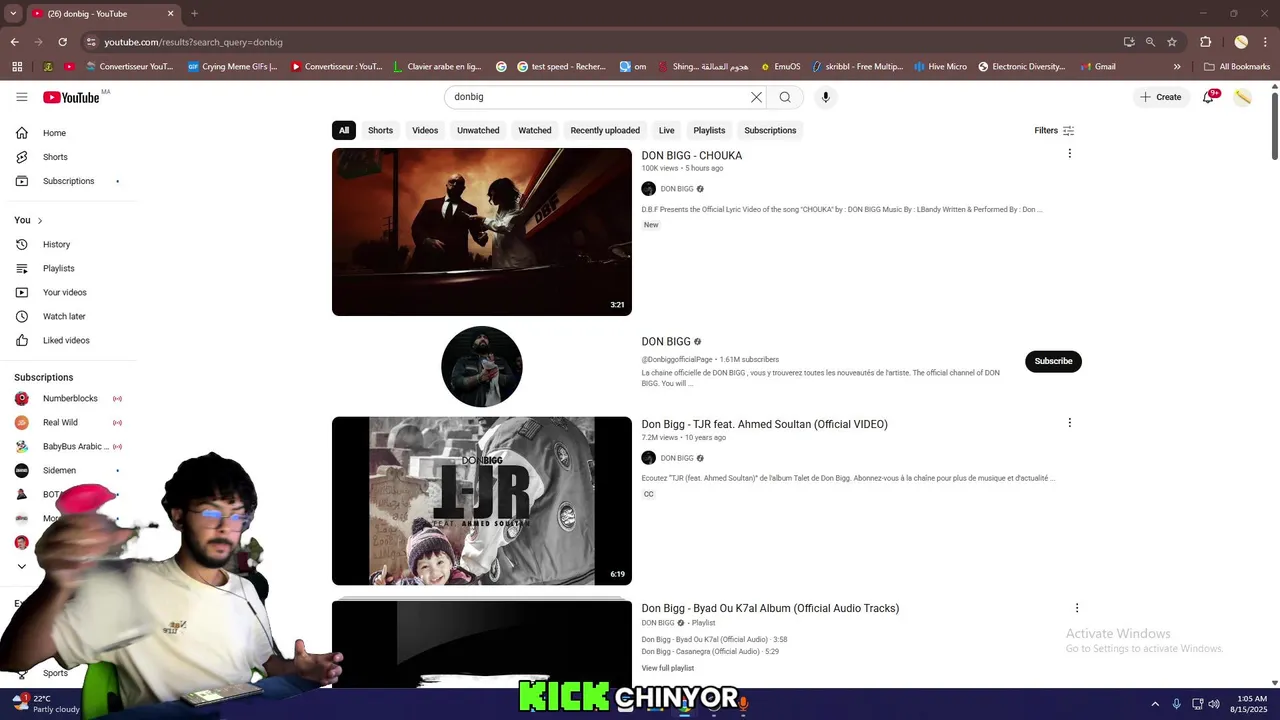Select the Live filter chip
Viewport: 1280px width, 720px height.
tap(666, 130)
